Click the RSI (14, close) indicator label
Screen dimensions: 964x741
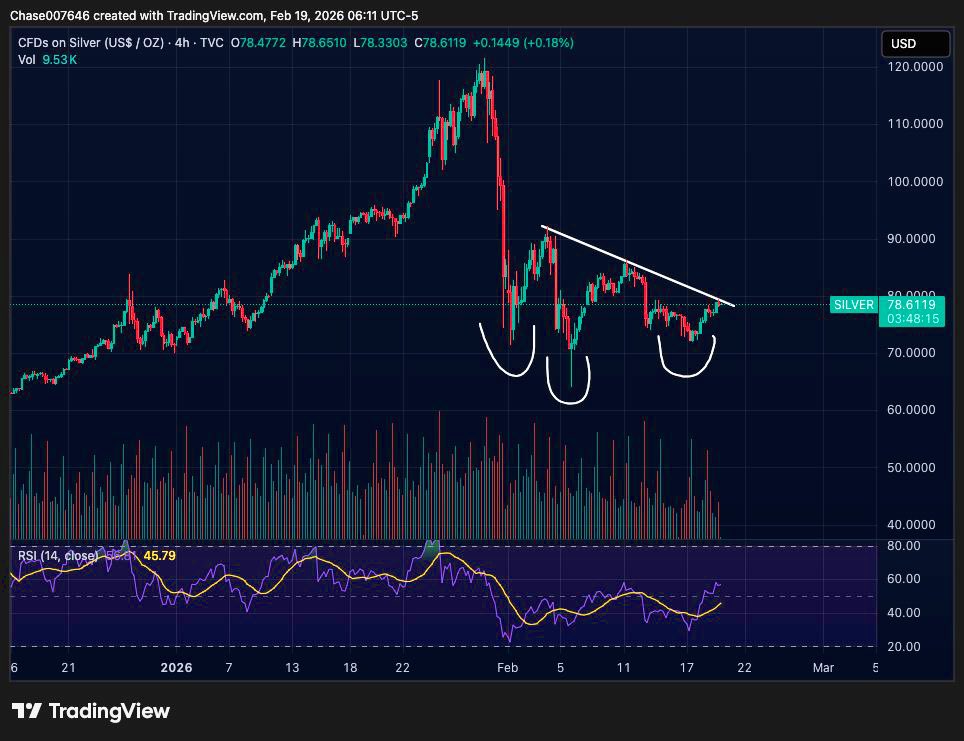(x=57, y=553)
